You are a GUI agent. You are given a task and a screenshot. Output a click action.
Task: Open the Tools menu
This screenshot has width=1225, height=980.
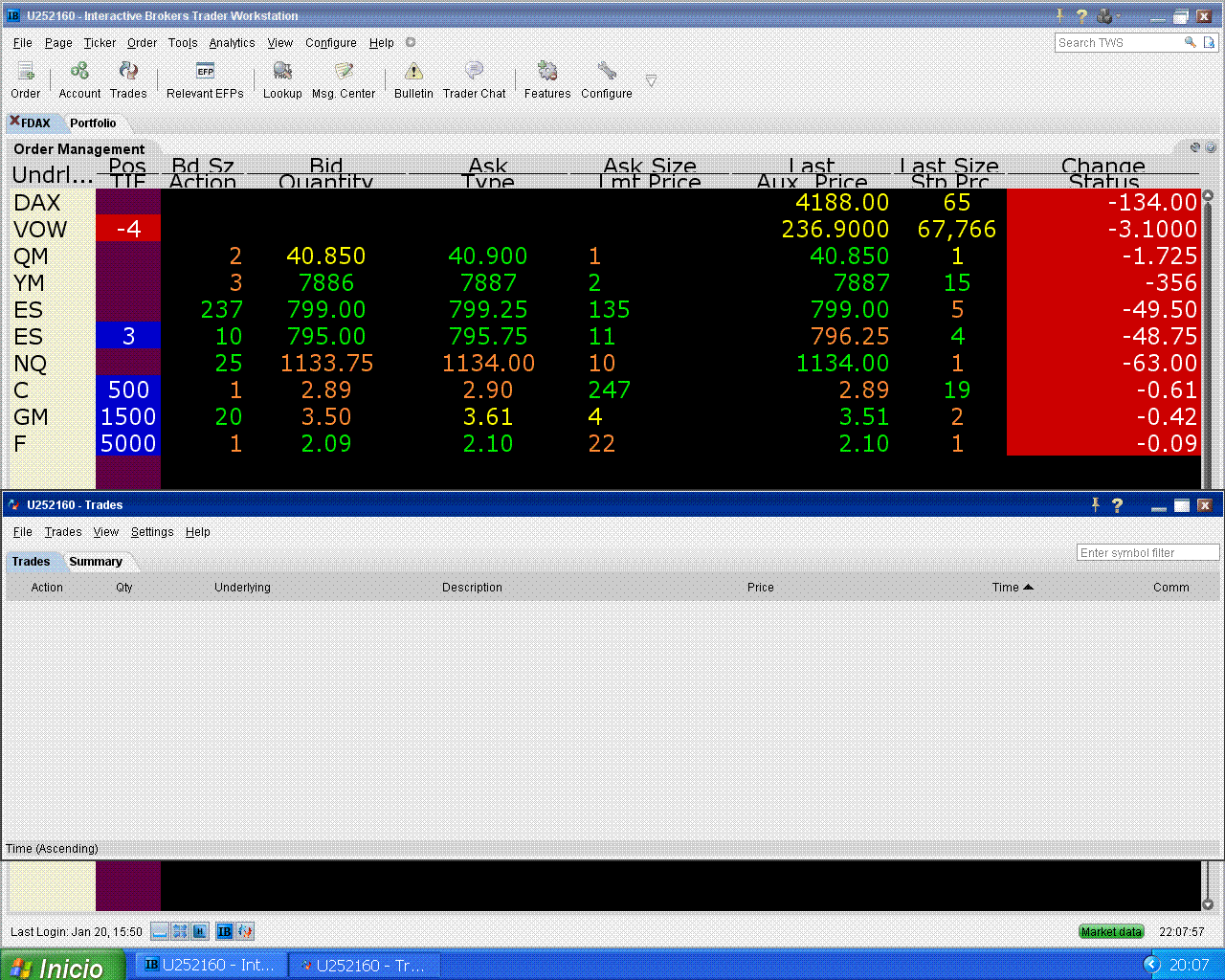click(183, 43)
